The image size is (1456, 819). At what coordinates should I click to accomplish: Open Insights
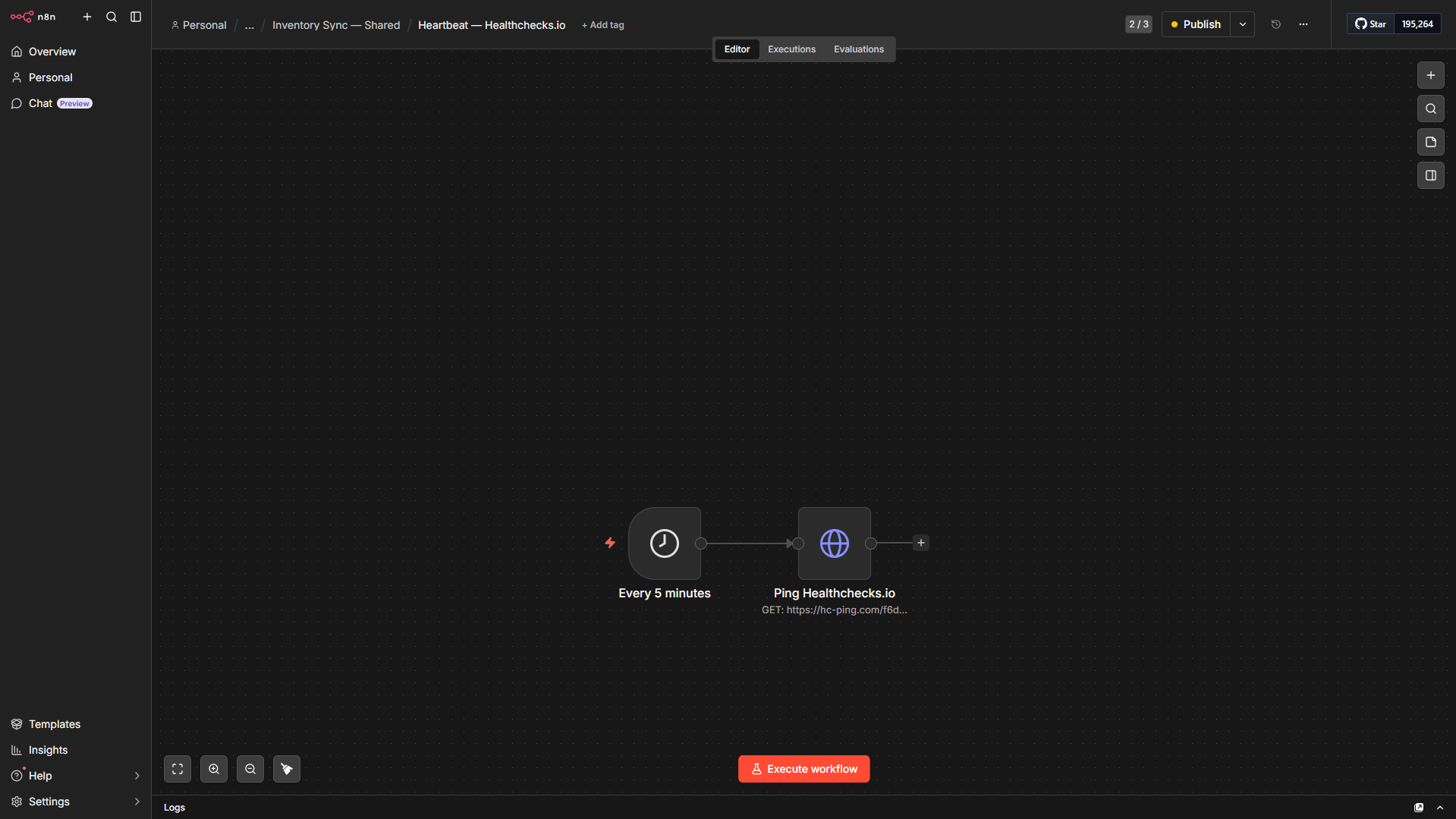(x=75, y=750)
